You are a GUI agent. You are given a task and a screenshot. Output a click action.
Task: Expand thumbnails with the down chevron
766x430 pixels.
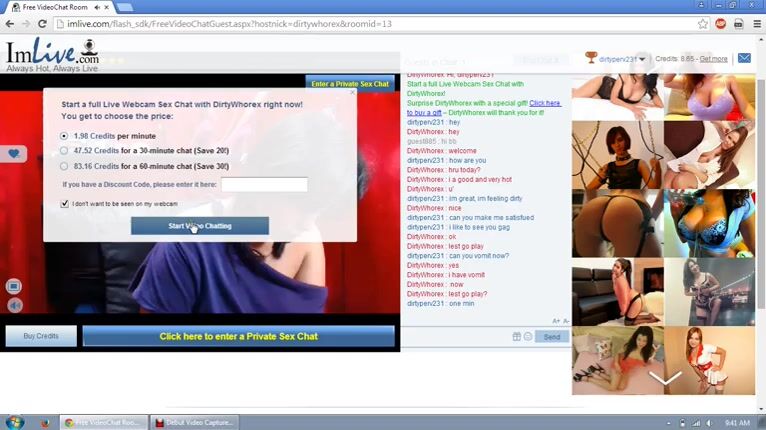[665, 378]
